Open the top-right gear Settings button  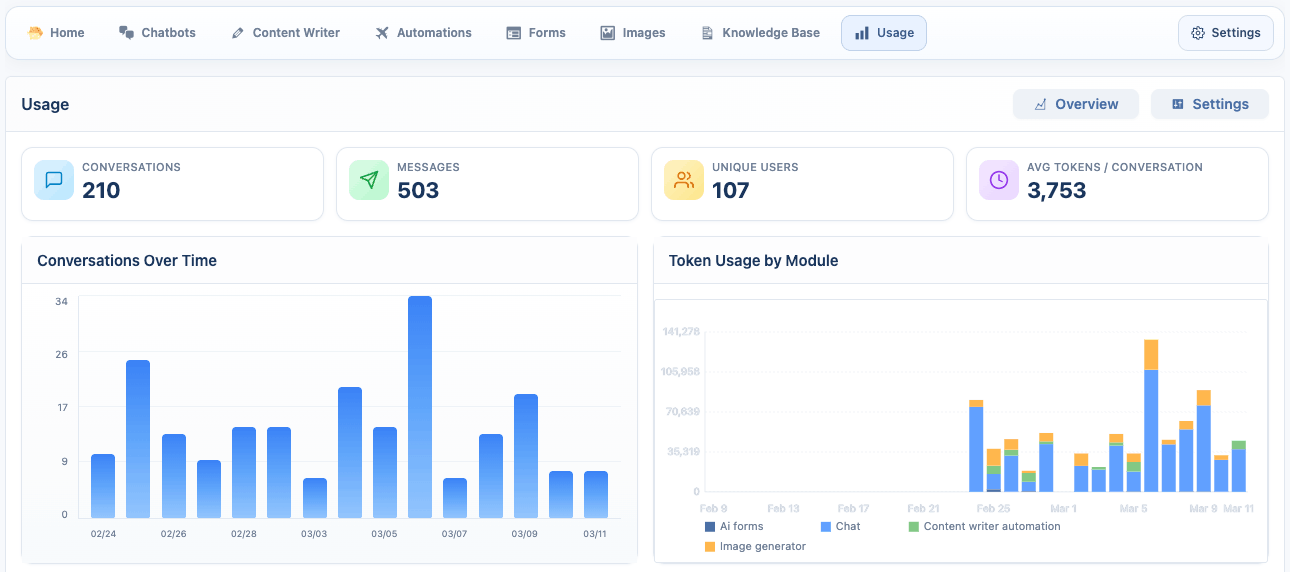pos(1225,33)
